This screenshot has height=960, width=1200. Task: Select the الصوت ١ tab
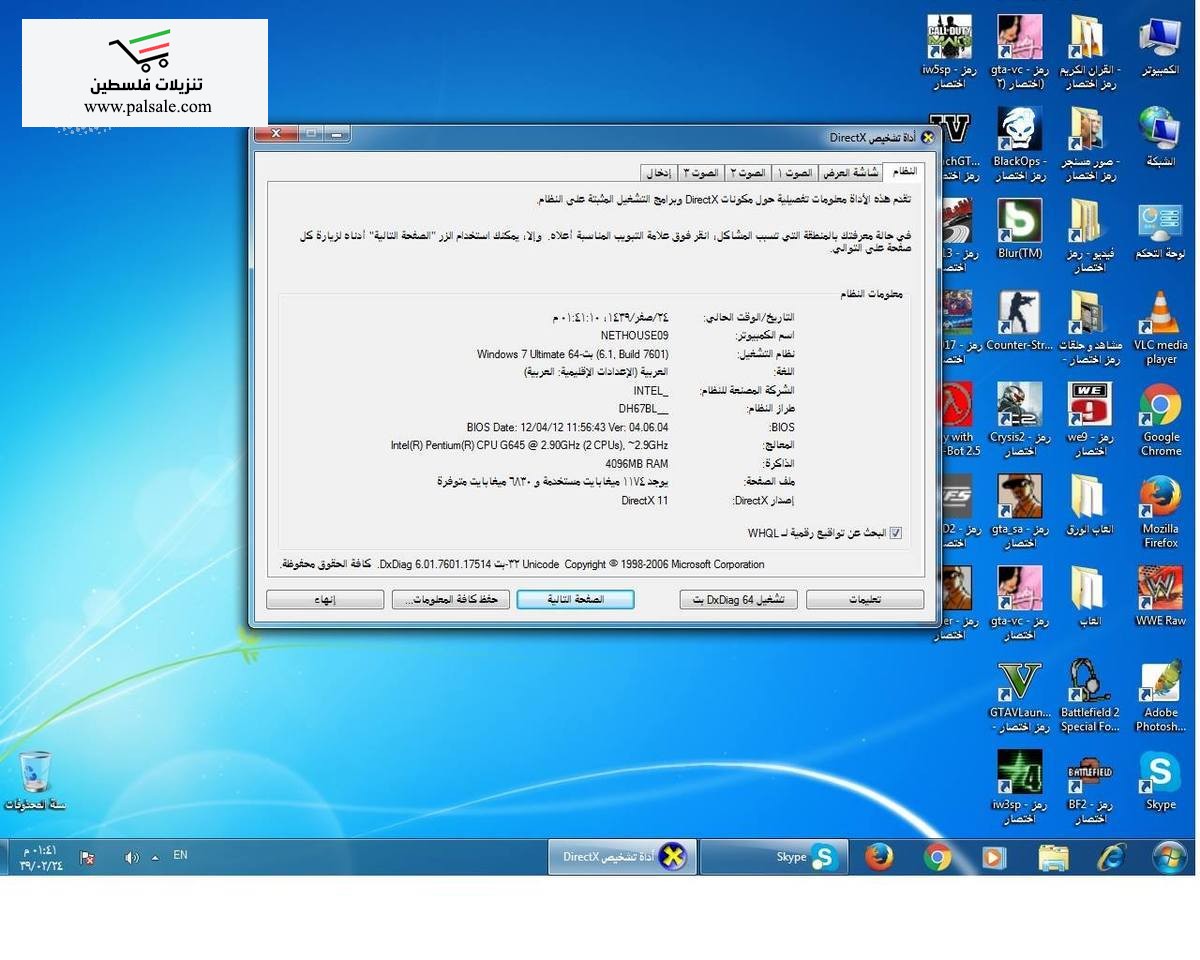[x=795, y=173]
